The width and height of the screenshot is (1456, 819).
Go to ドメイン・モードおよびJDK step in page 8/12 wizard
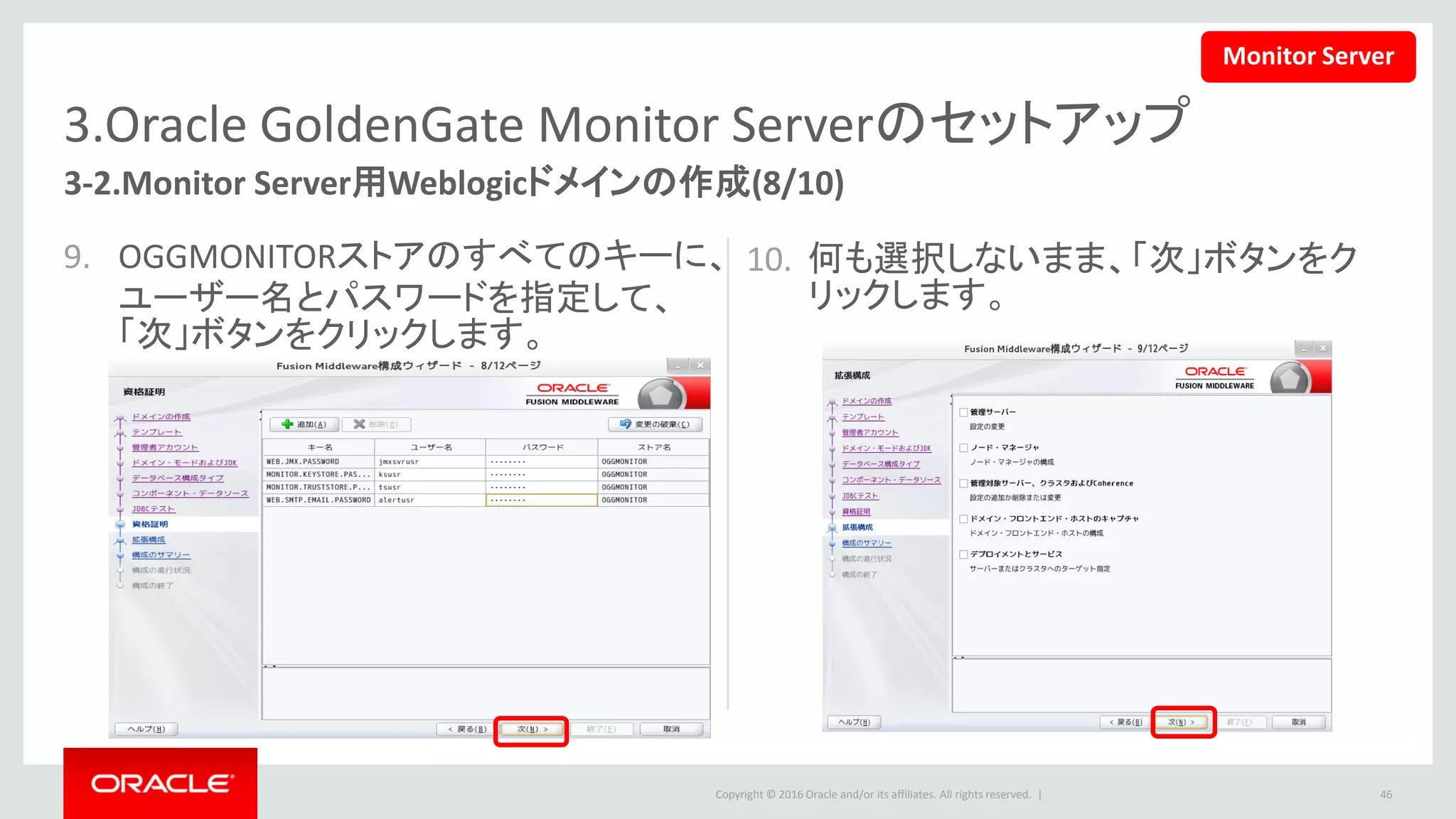pos(184,463)
